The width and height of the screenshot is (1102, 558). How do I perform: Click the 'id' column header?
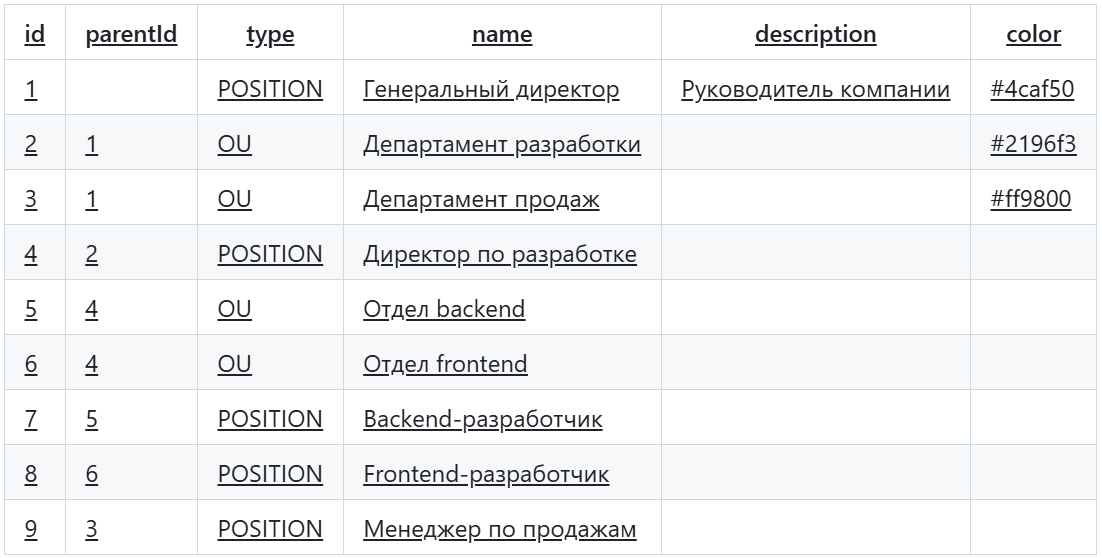point(34,35)
